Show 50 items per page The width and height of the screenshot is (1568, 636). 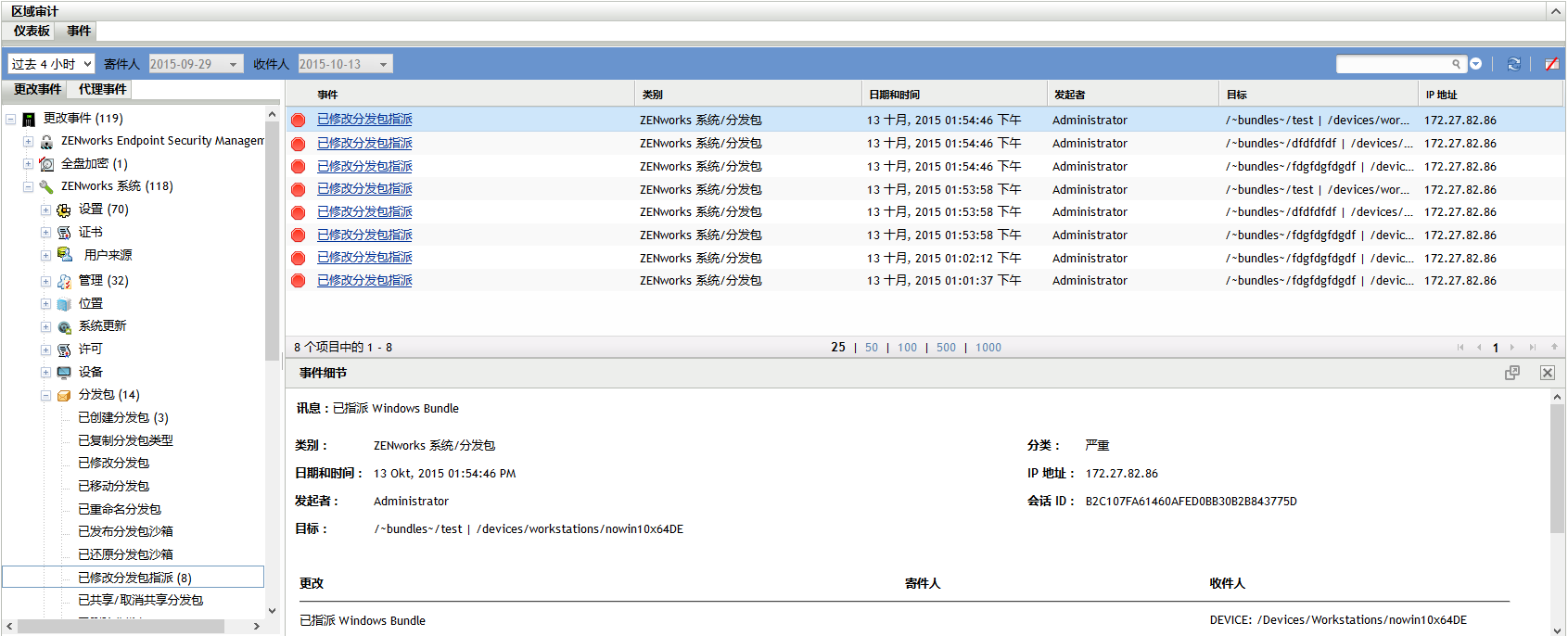(x=872, y=348)
